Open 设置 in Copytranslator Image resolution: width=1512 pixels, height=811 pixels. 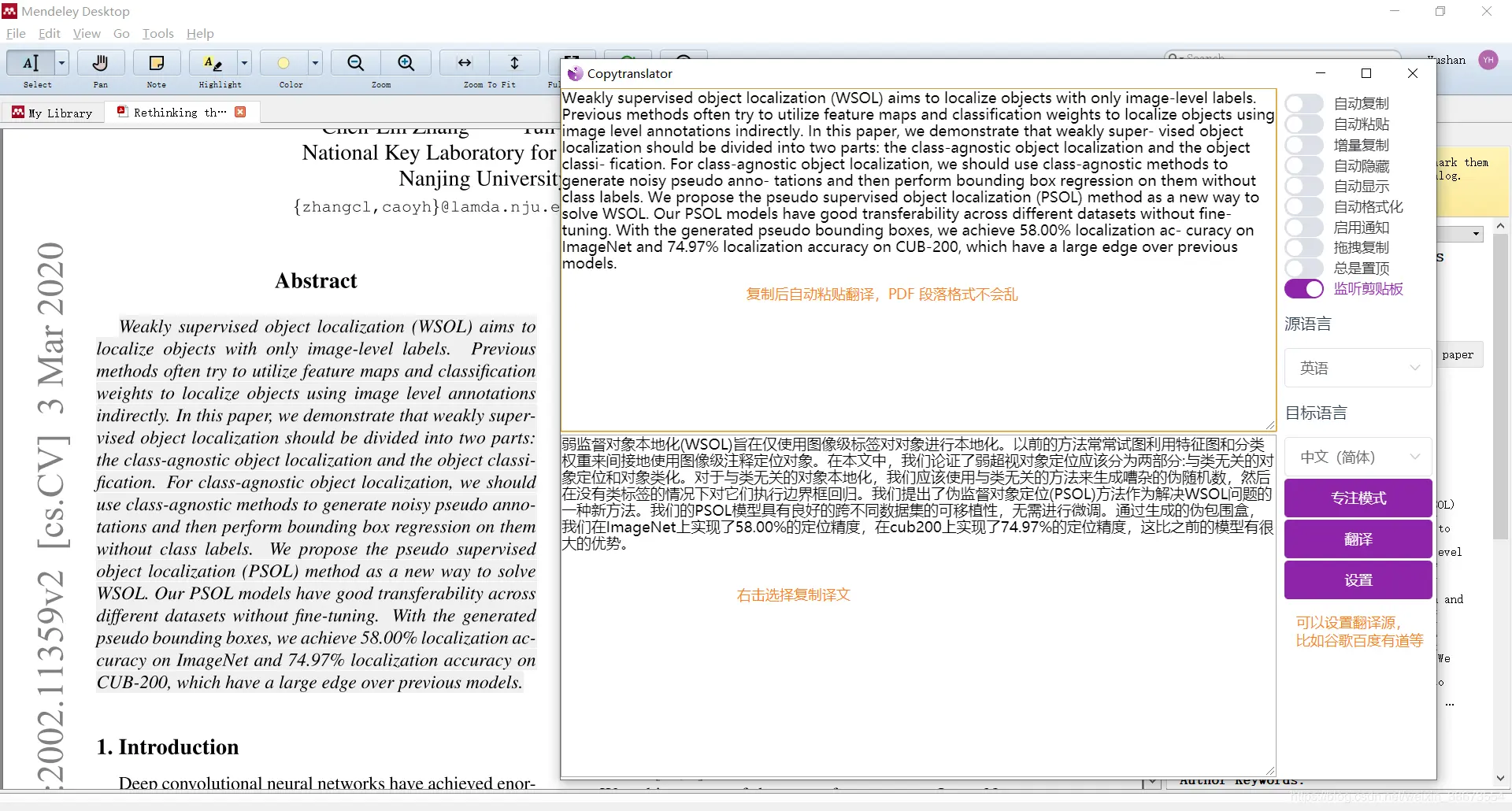click(x=1358, y=580)
